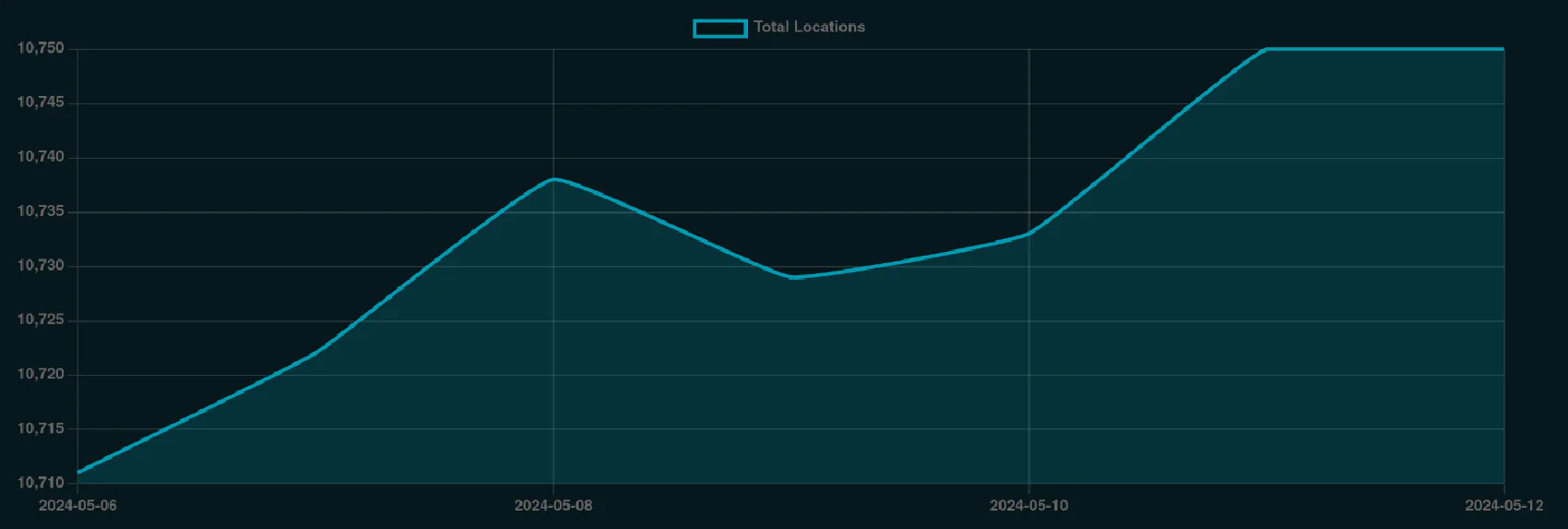The width and height of the screenshot is (1568, 529).
Task: Click the line's starting point on 2024-05-06
Action: point(78,472)
